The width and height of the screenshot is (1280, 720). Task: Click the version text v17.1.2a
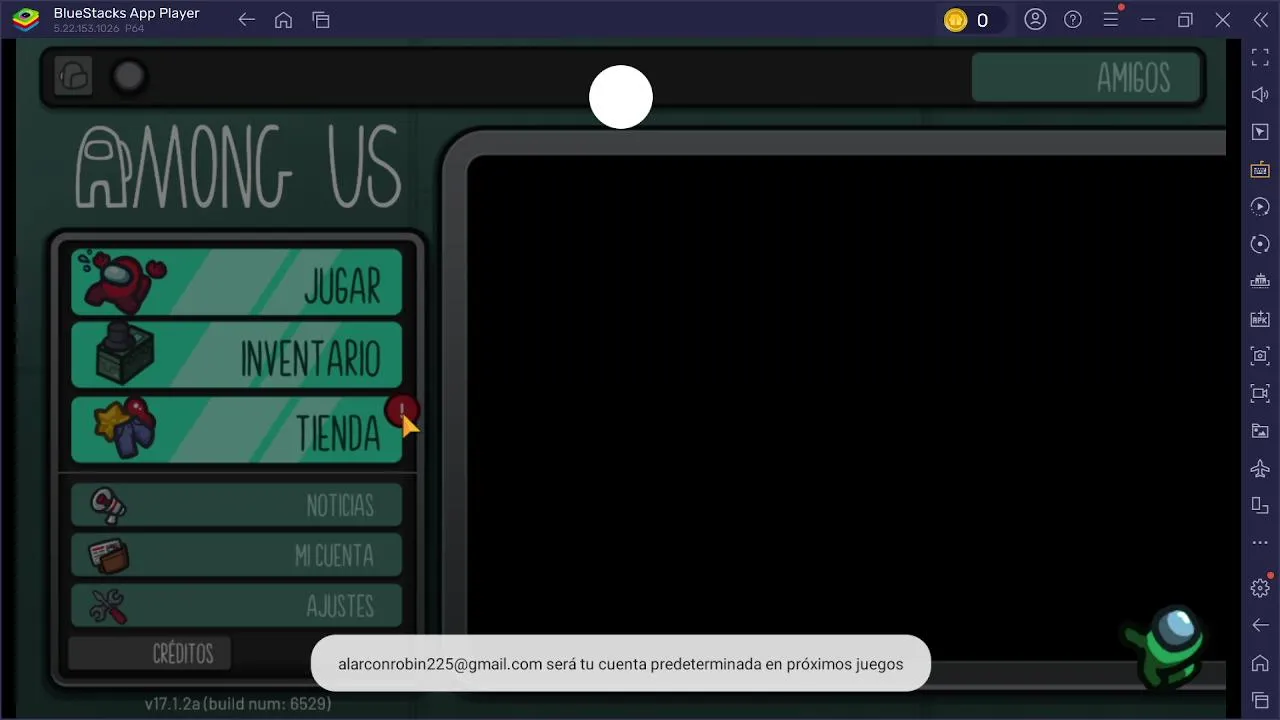[x=238, y=704]
